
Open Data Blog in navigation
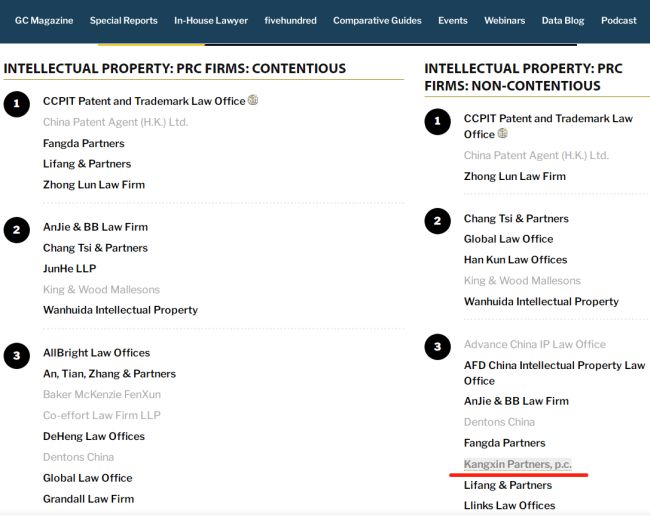point(563,20)
